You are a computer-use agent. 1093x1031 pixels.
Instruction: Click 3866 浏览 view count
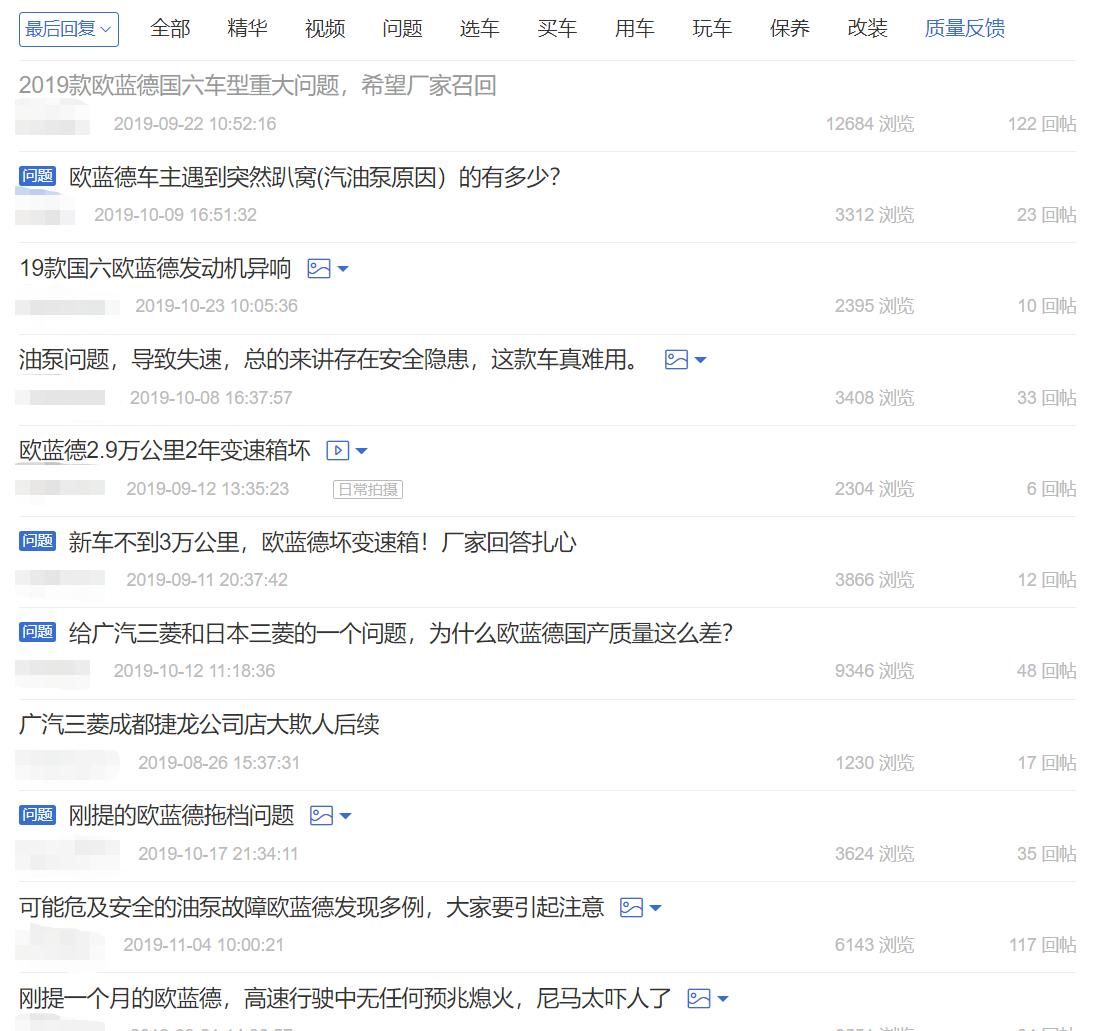click(x=874, y=580)
